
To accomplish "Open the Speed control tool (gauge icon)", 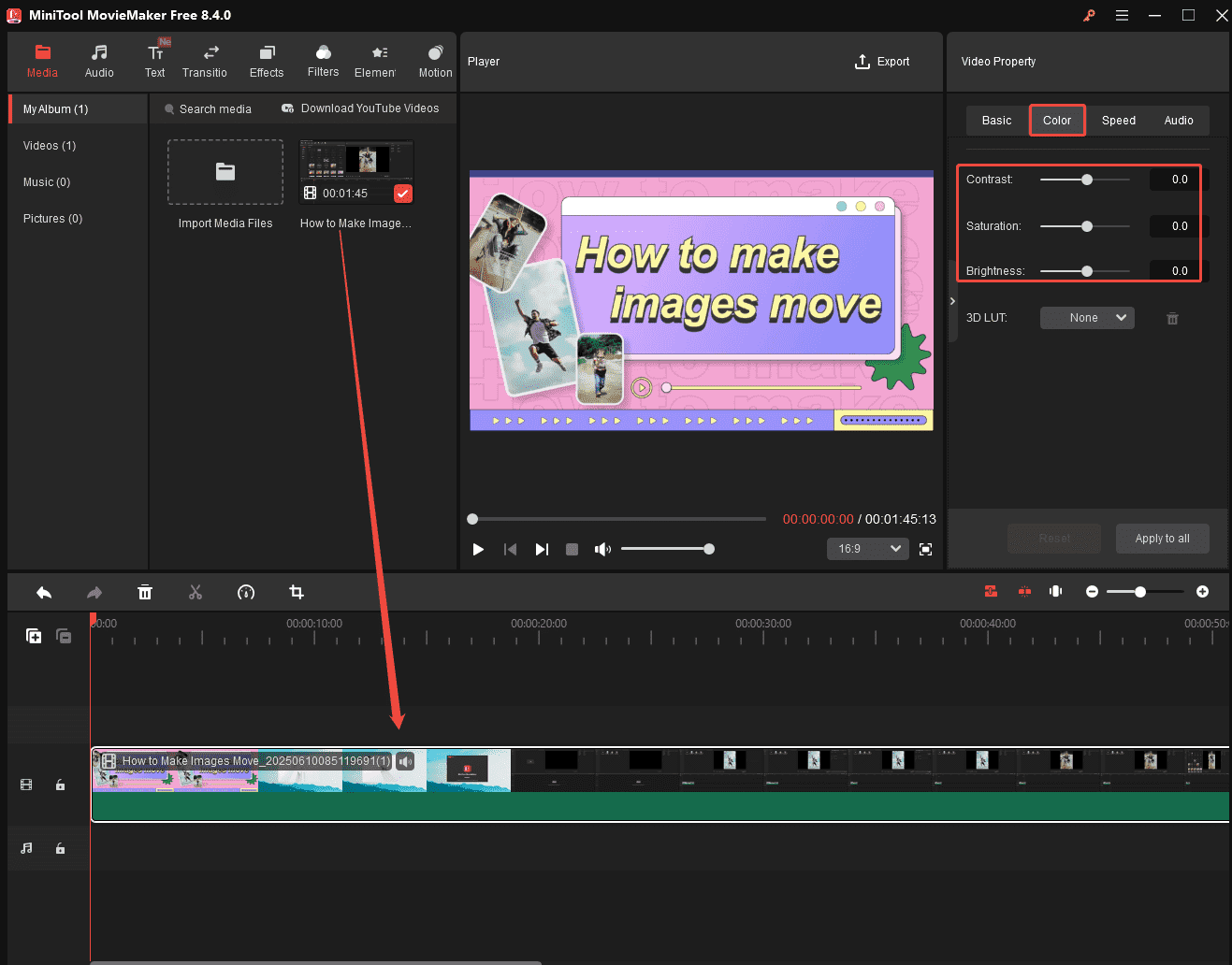I will [x=246, y=592].
